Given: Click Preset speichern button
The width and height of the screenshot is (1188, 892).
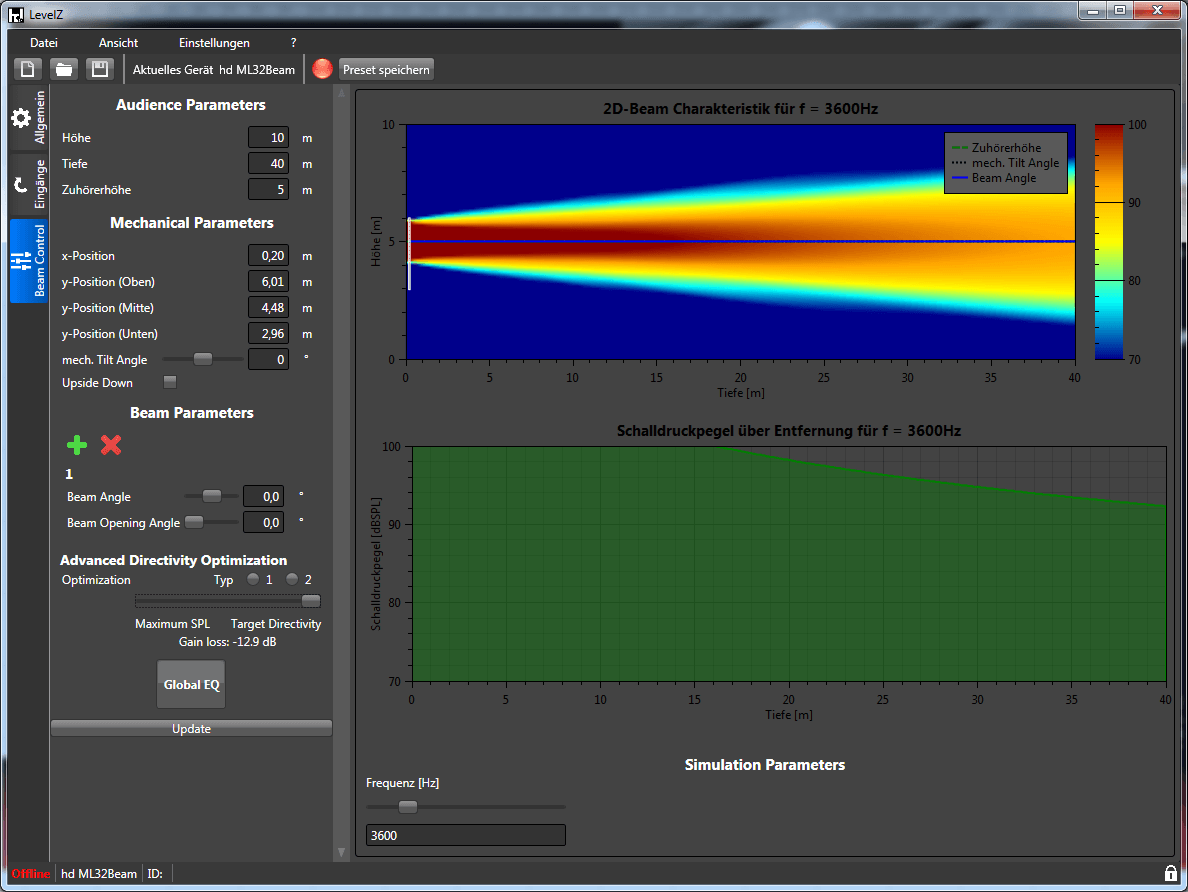Looking at the screenshot, I should click(386, 69).
